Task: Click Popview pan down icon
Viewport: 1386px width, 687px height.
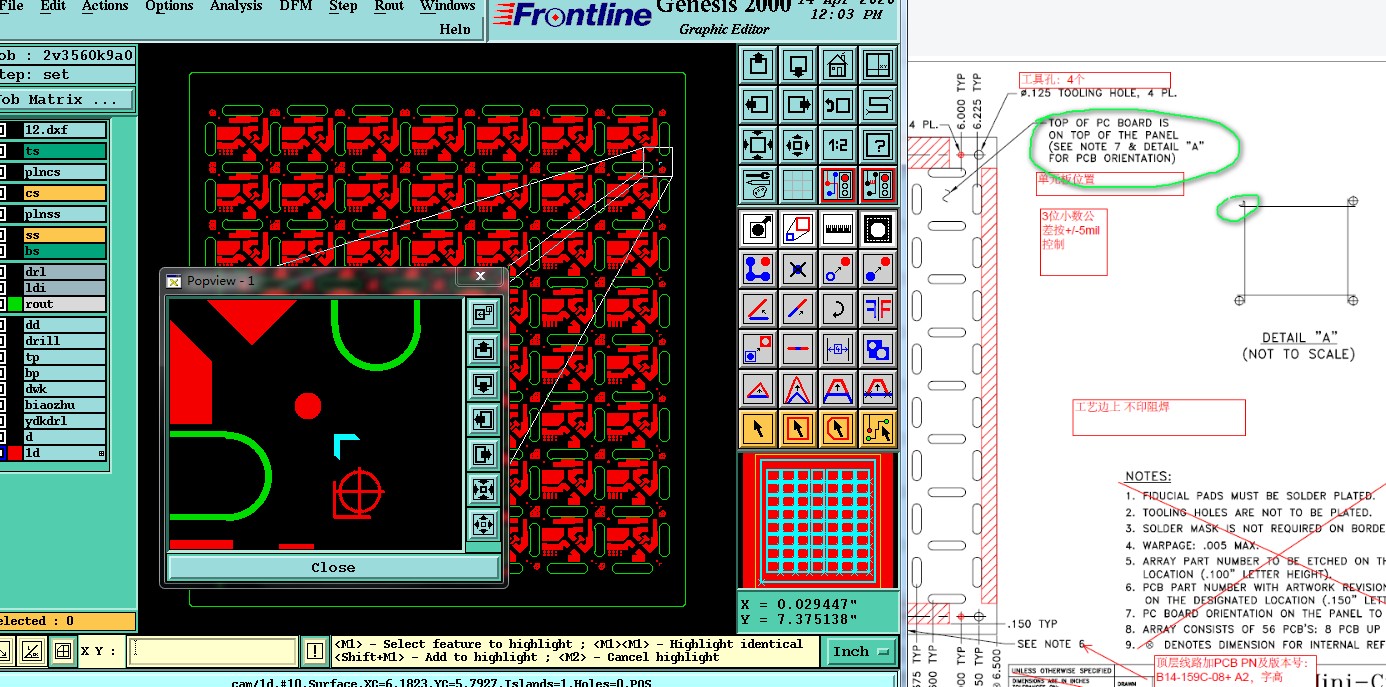Action: (483, 384)
